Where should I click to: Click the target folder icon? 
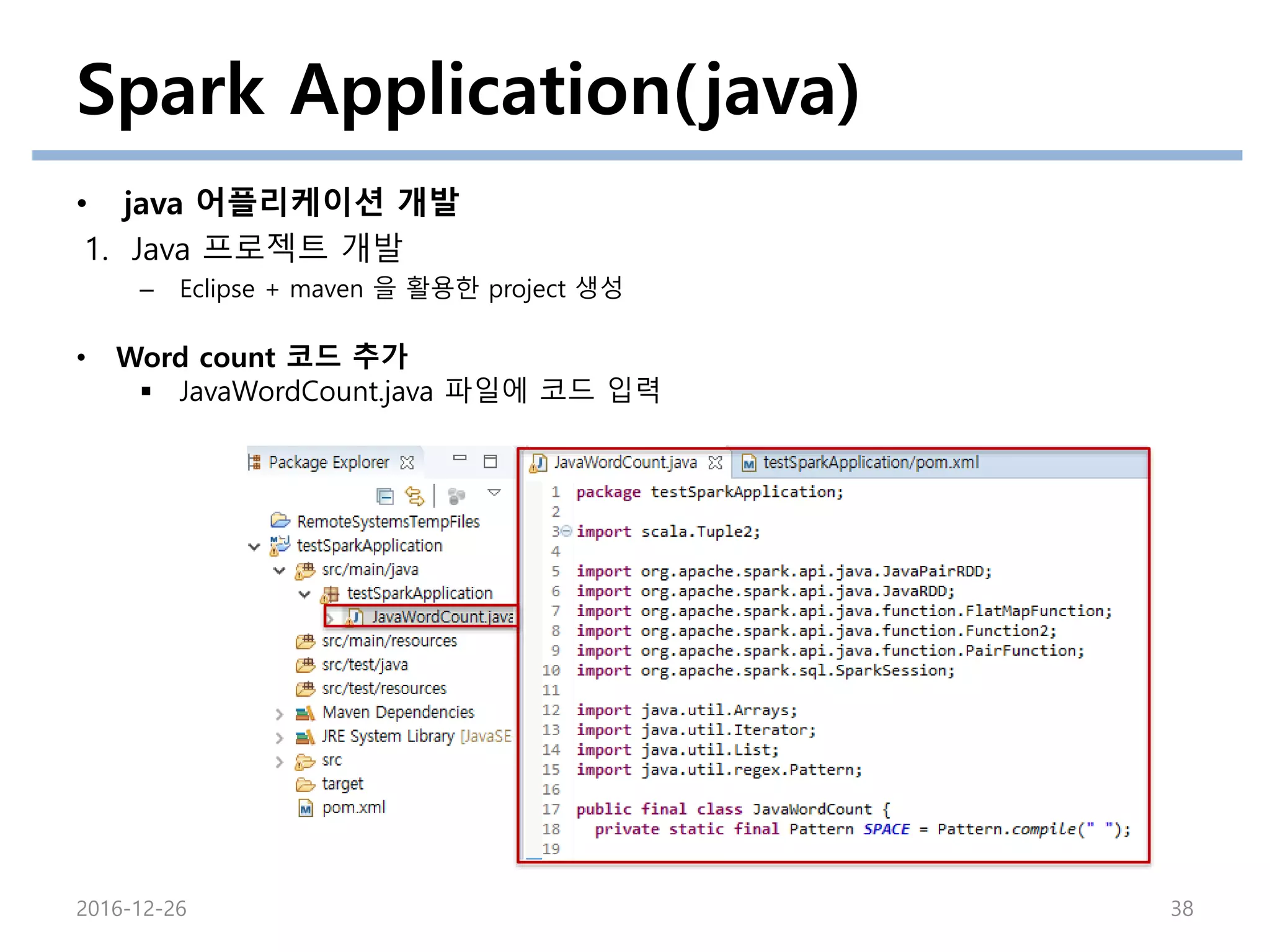tap(305, 785)
